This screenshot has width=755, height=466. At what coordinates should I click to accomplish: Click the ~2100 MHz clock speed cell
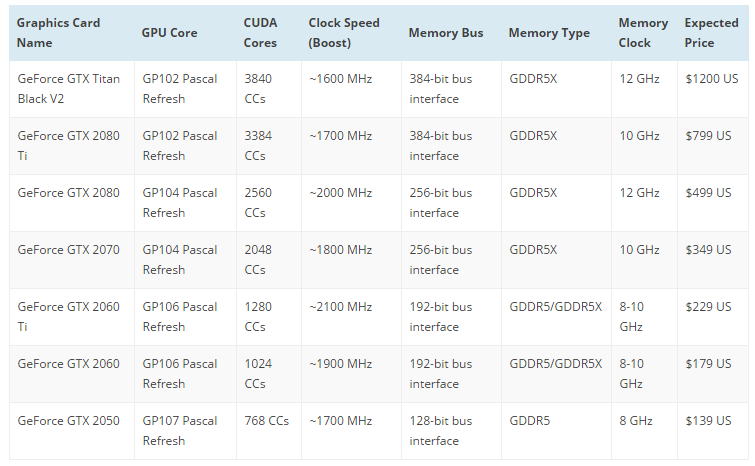point(340,307)
